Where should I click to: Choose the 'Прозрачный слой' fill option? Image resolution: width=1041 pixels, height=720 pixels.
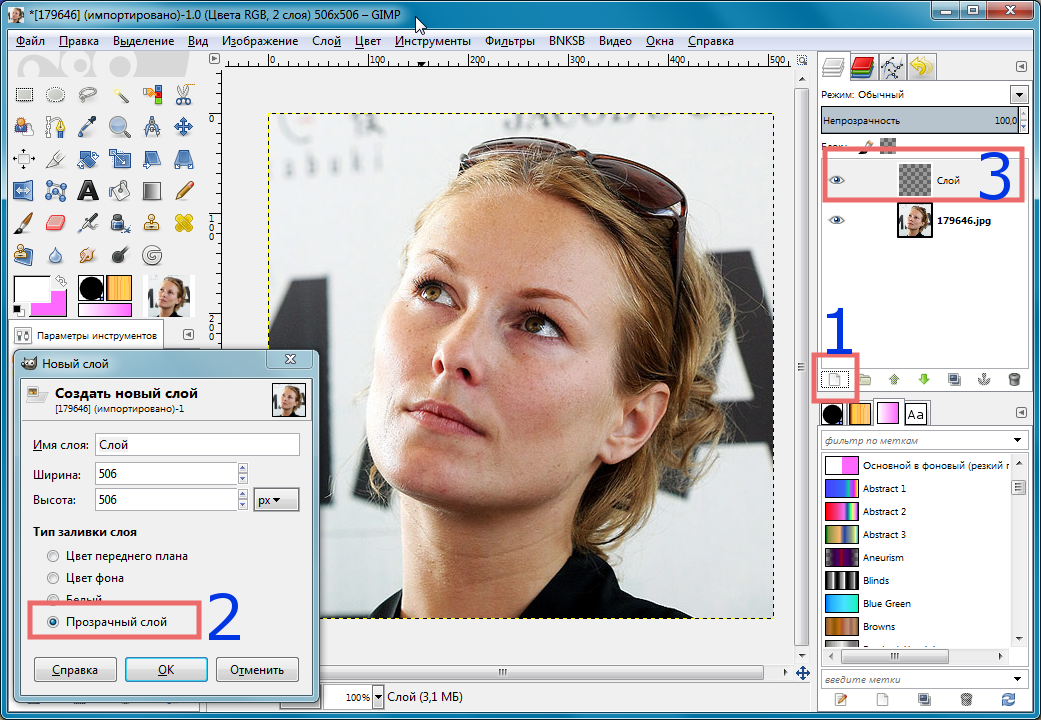[108, 622]
